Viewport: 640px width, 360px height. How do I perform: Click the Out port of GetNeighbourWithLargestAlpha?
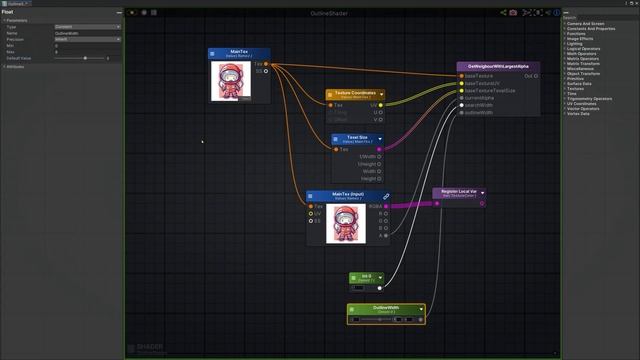tap(536, 76)
